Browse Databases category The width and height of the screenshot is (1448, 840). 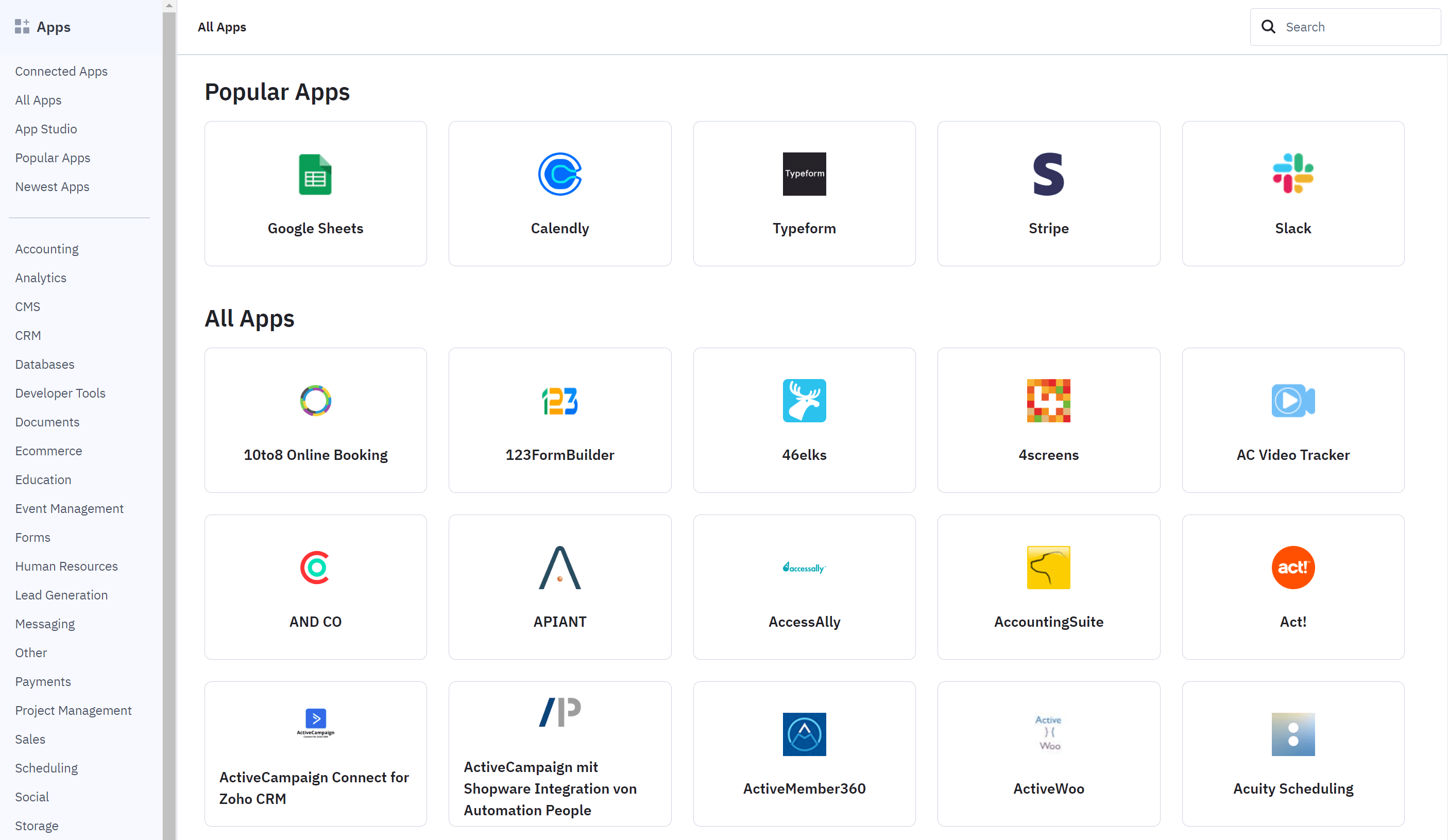45,364
